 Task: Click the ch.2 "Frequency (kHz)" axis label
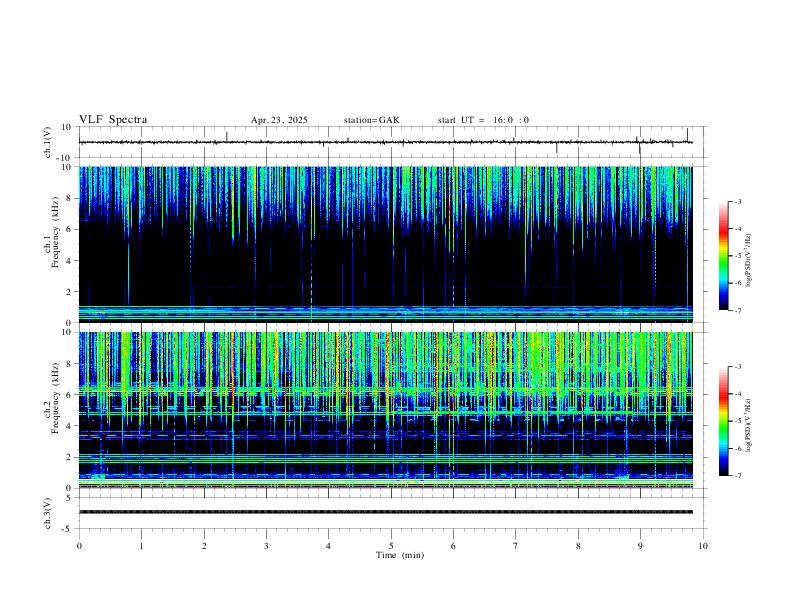point(56,397)
